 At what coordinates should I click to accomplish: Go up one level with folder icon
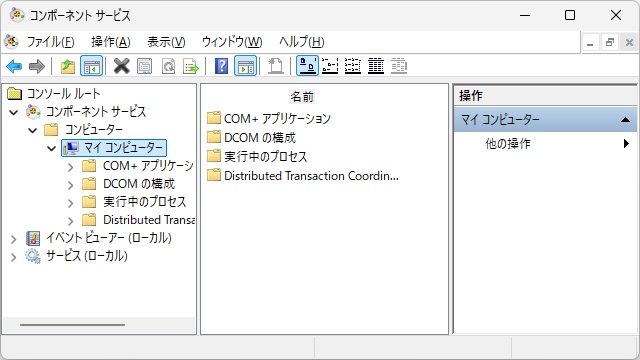(68, 66)
